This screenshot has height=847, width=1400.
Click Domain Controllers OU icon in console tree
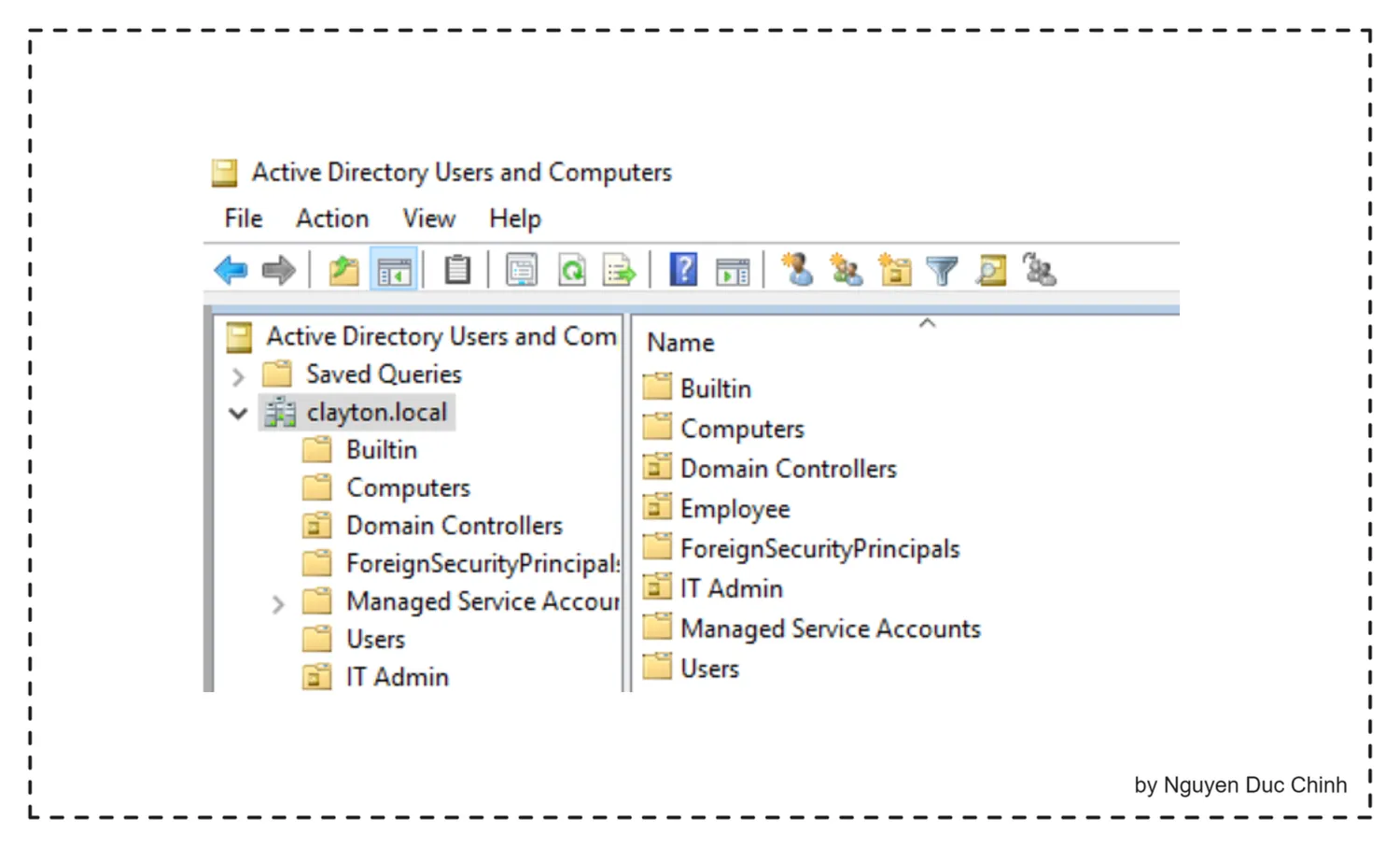click(x=317, y=526)
